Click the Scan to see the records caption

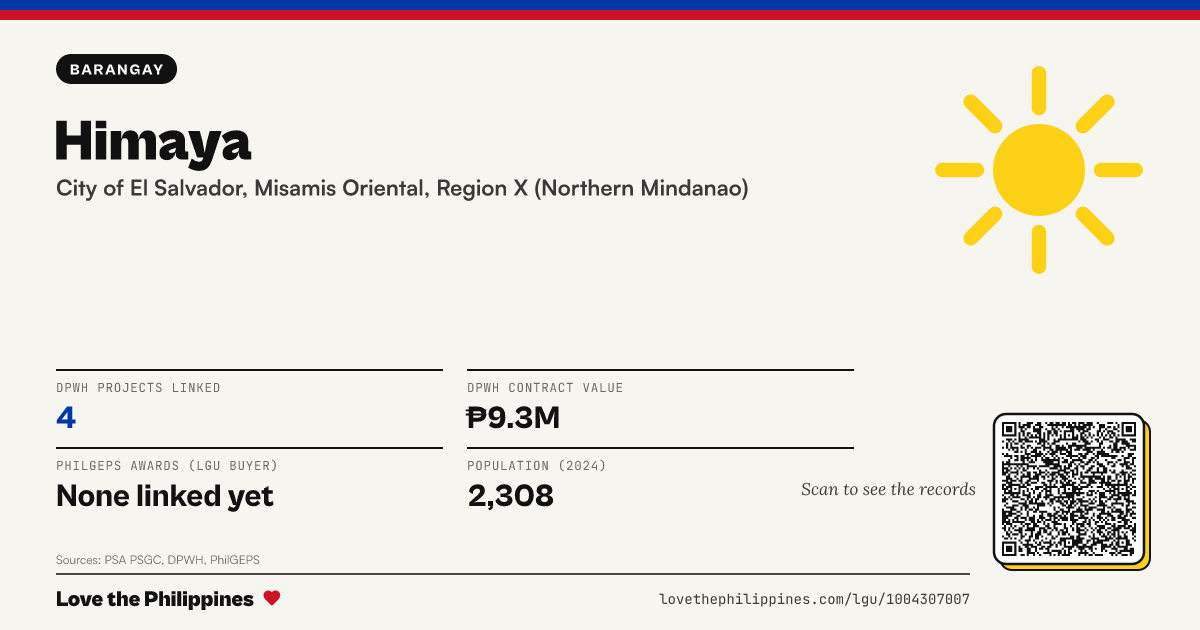[888, 489]
